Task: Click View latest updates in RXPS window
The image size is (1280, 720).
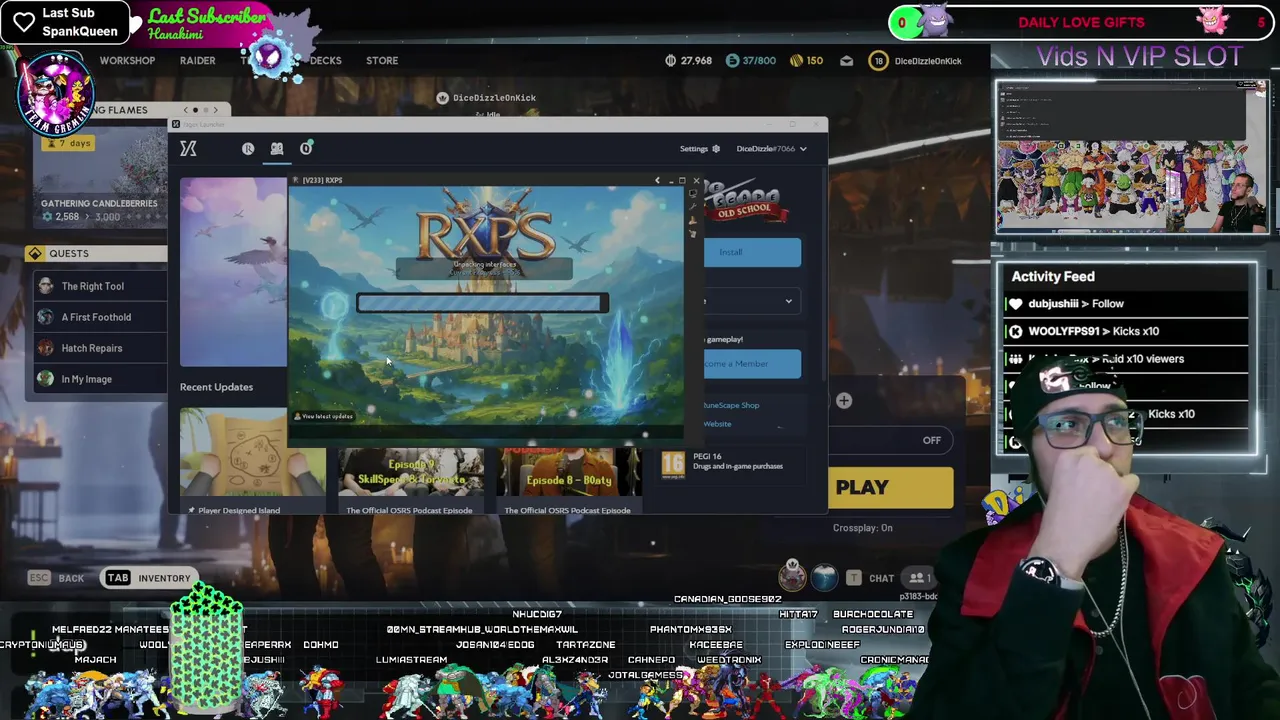Action: coord(324,416)
